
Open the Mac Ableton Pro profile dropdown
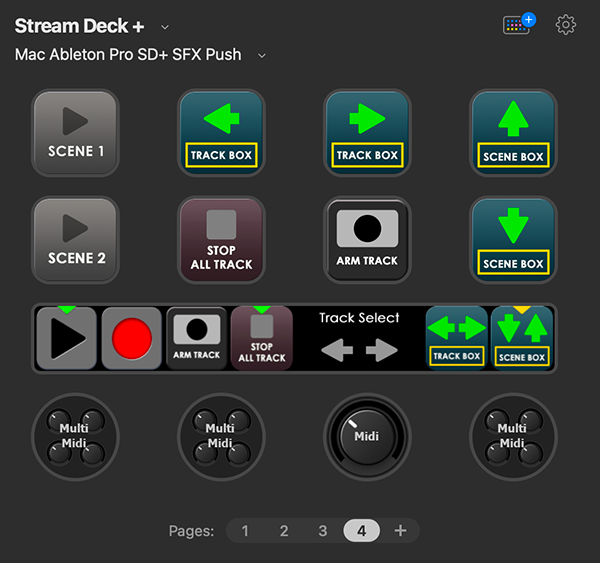tap(262, 56)
